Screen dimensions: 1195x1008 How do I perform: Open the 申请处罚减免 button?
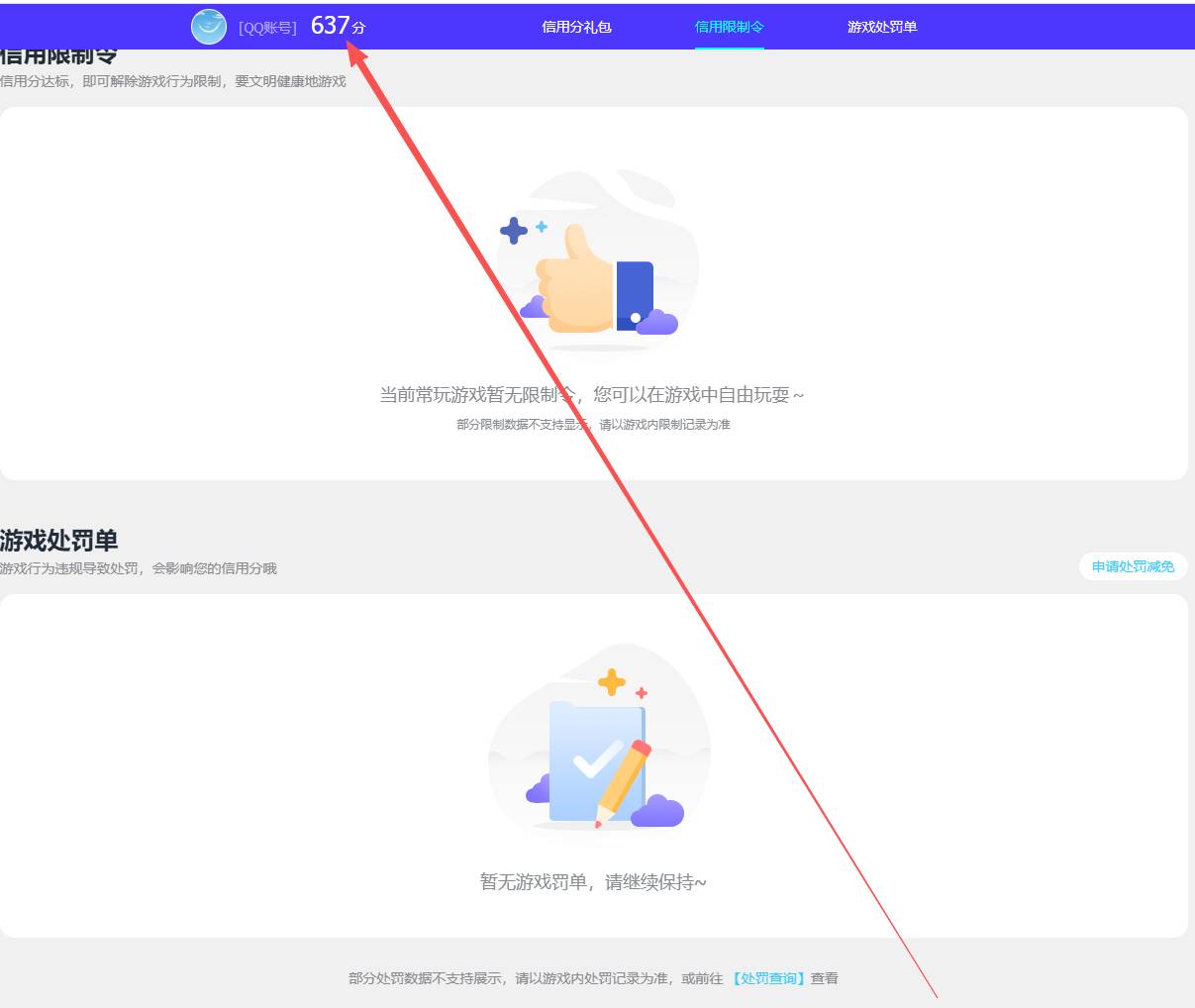[x=1132, y=566]
